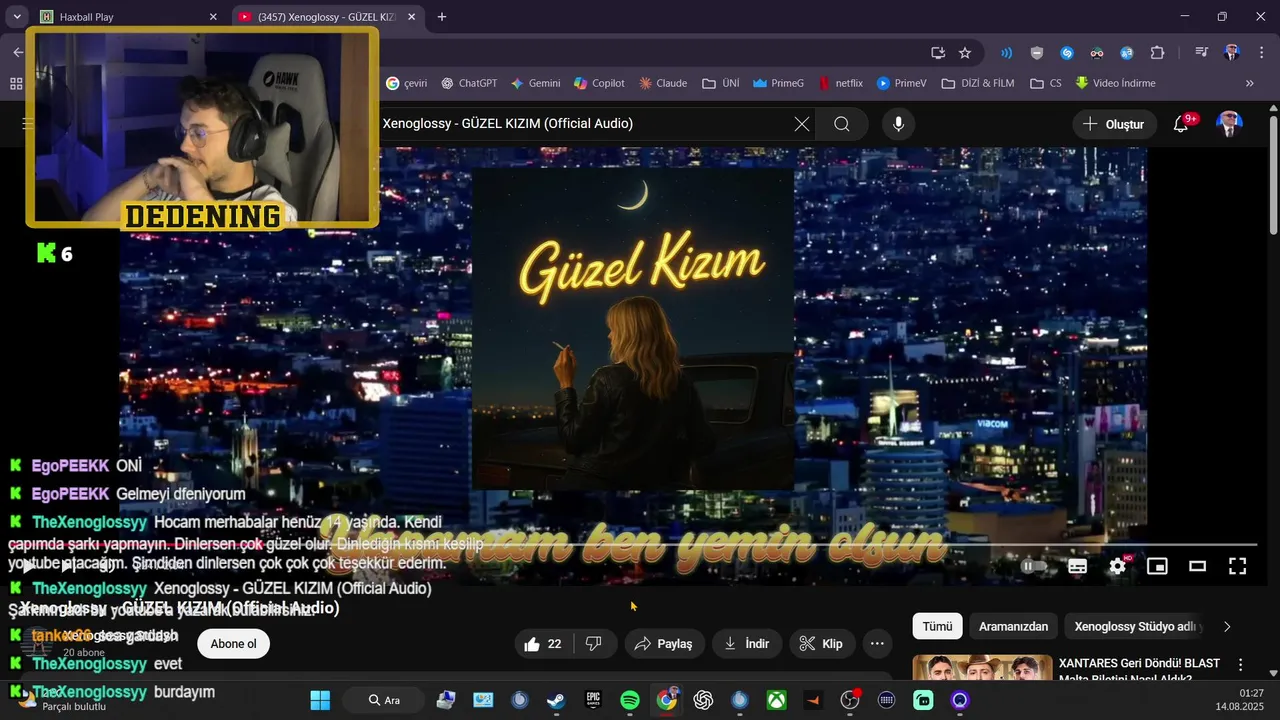1280x720 pixels.
Task: Open the Video İndirme bookmark
Action: point(1115,83)
